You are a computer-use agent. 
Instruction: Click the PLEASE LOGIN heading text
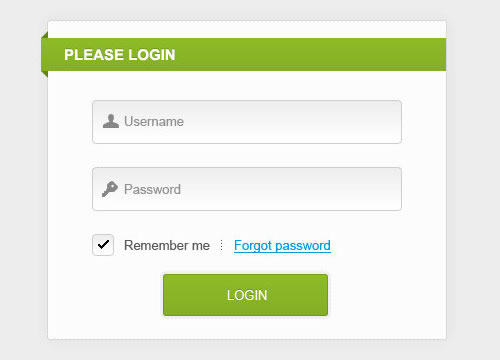click(120, 55)
